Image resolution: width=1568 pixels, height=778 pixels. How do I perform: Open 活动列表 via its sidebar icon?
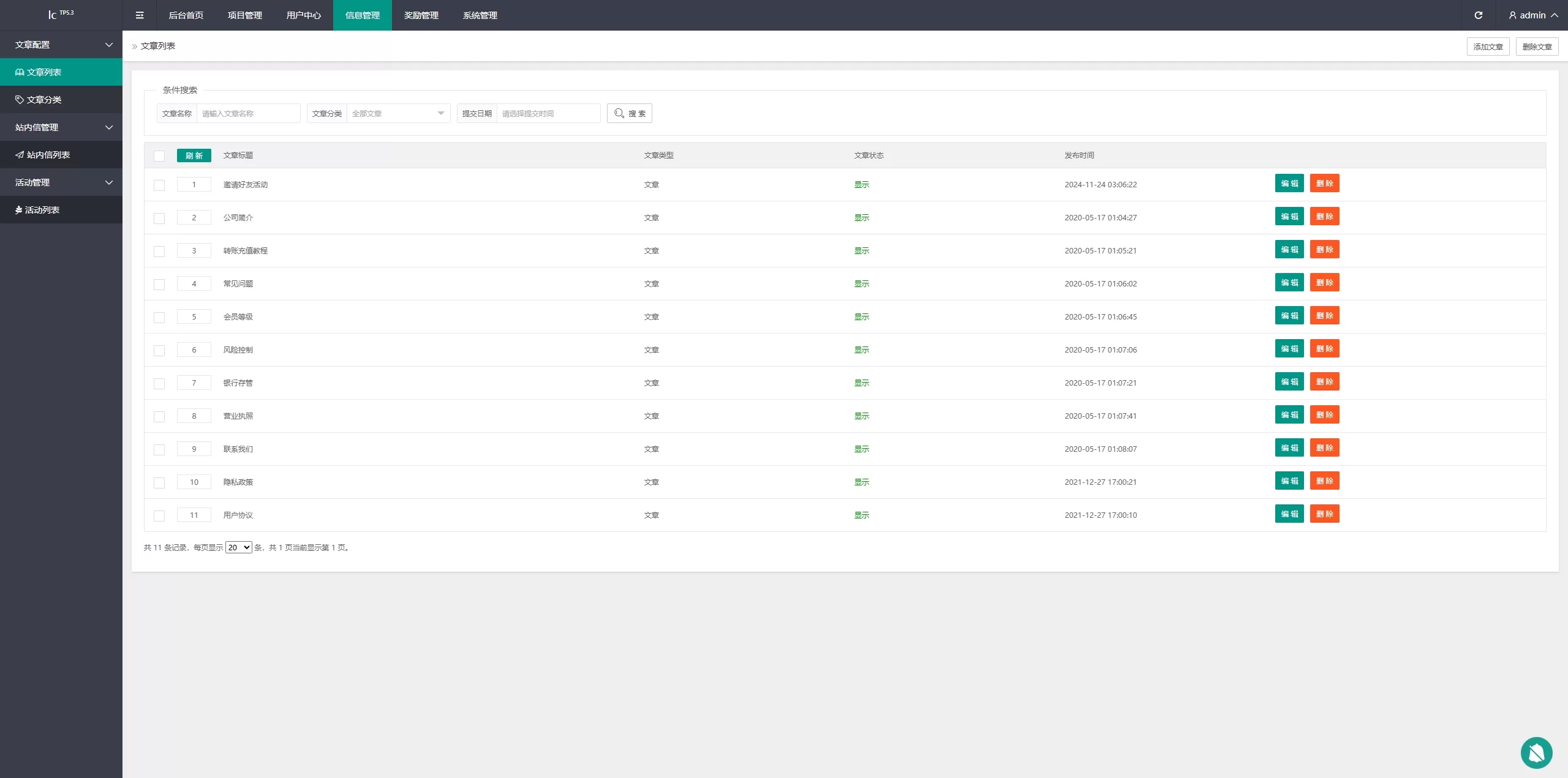[19, 210]
